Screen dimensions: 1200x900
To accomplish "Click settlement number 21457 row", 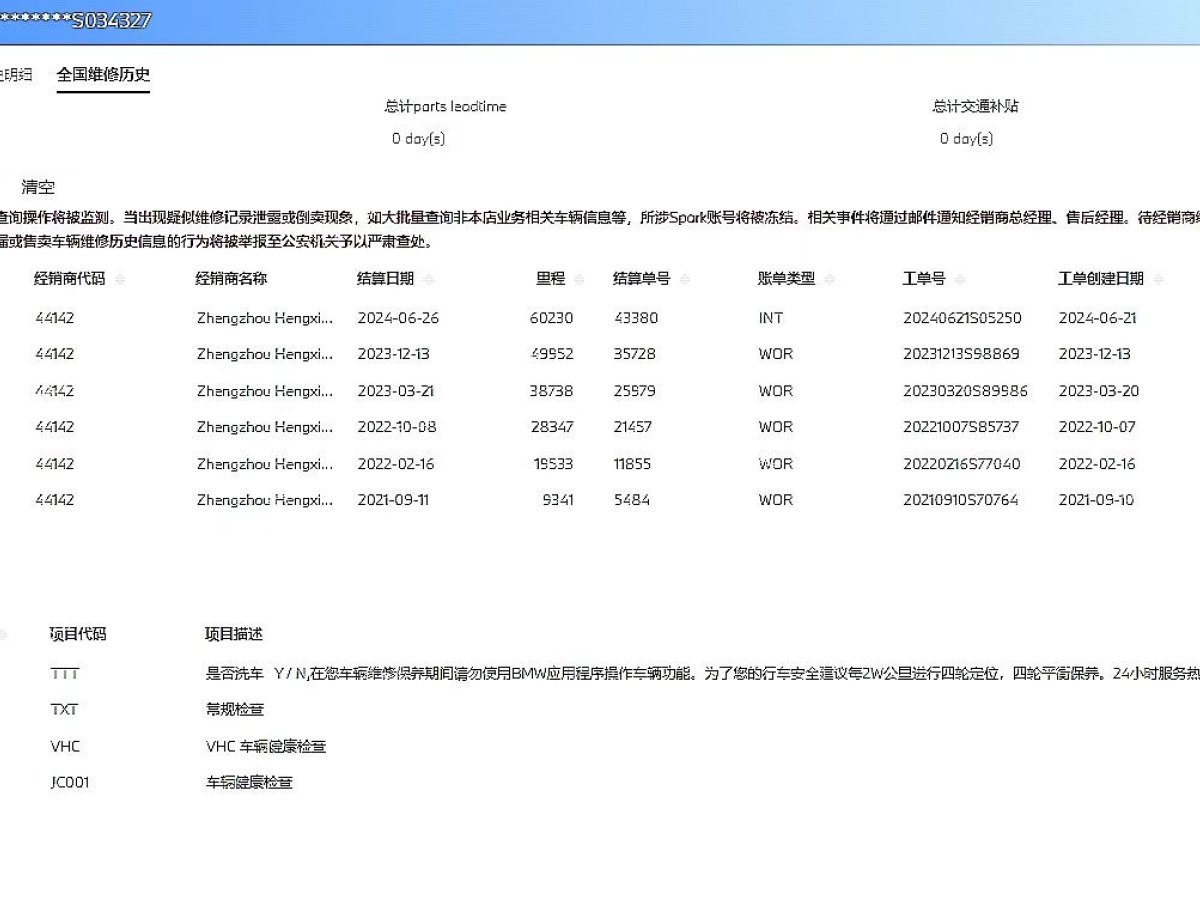I will coord(633,427).
